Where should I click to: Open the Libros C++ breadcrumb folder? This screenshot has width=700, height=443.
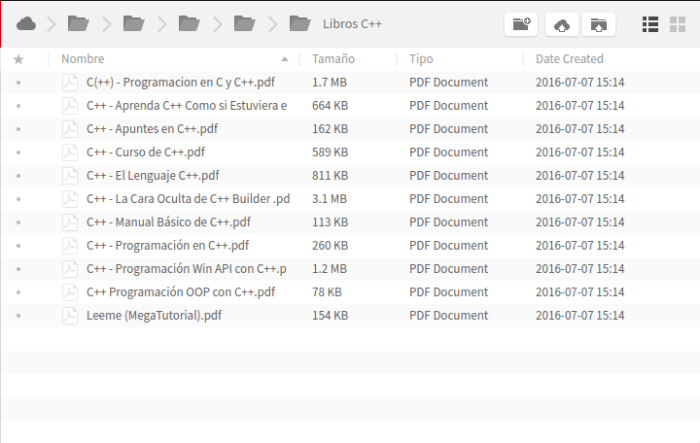coord(351,23)
